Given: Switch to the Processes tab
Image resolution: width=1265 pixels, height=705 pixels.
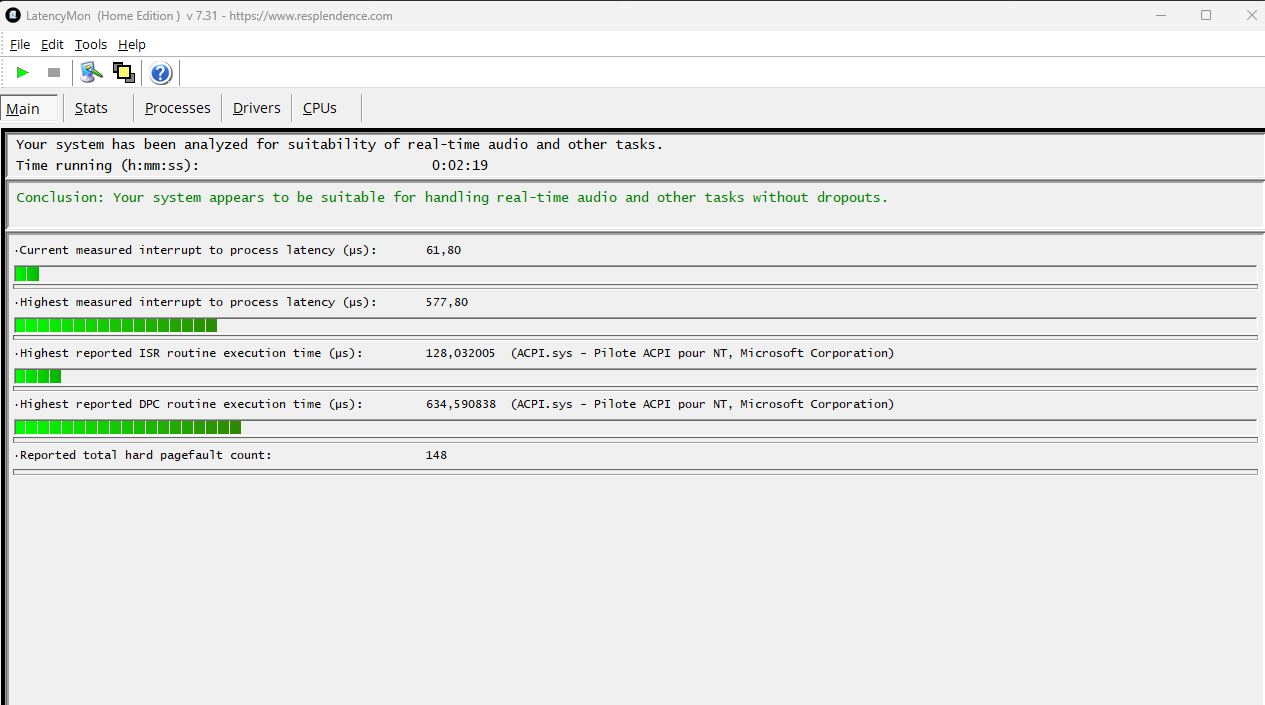Looking at the screenshot, I should [x=178, y=108].
